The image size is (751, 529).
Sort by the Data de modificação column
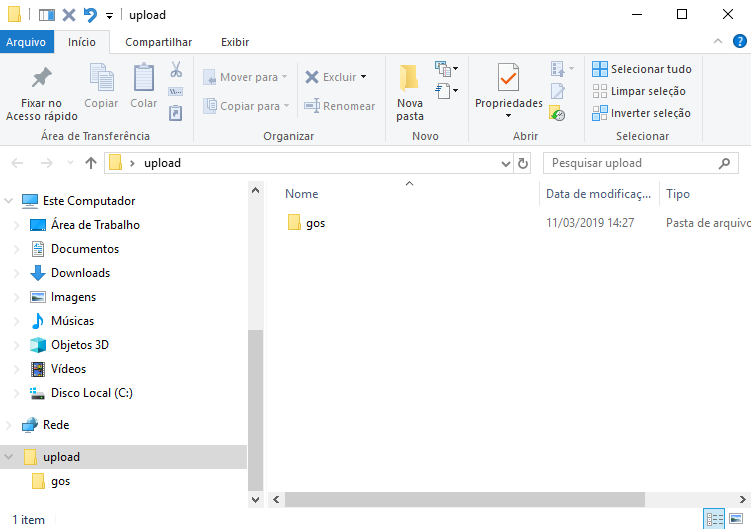pos(598,194)
